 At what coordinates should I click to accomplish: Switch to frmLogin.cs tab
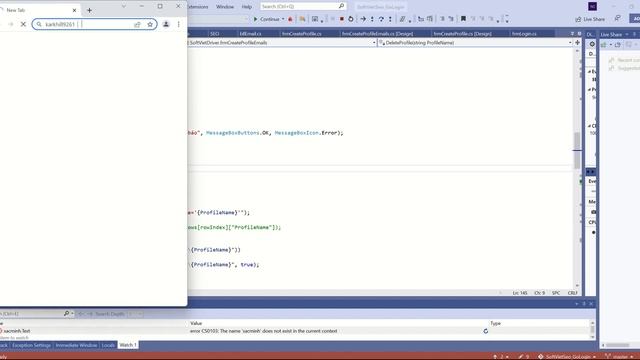(x=524, y=33)
